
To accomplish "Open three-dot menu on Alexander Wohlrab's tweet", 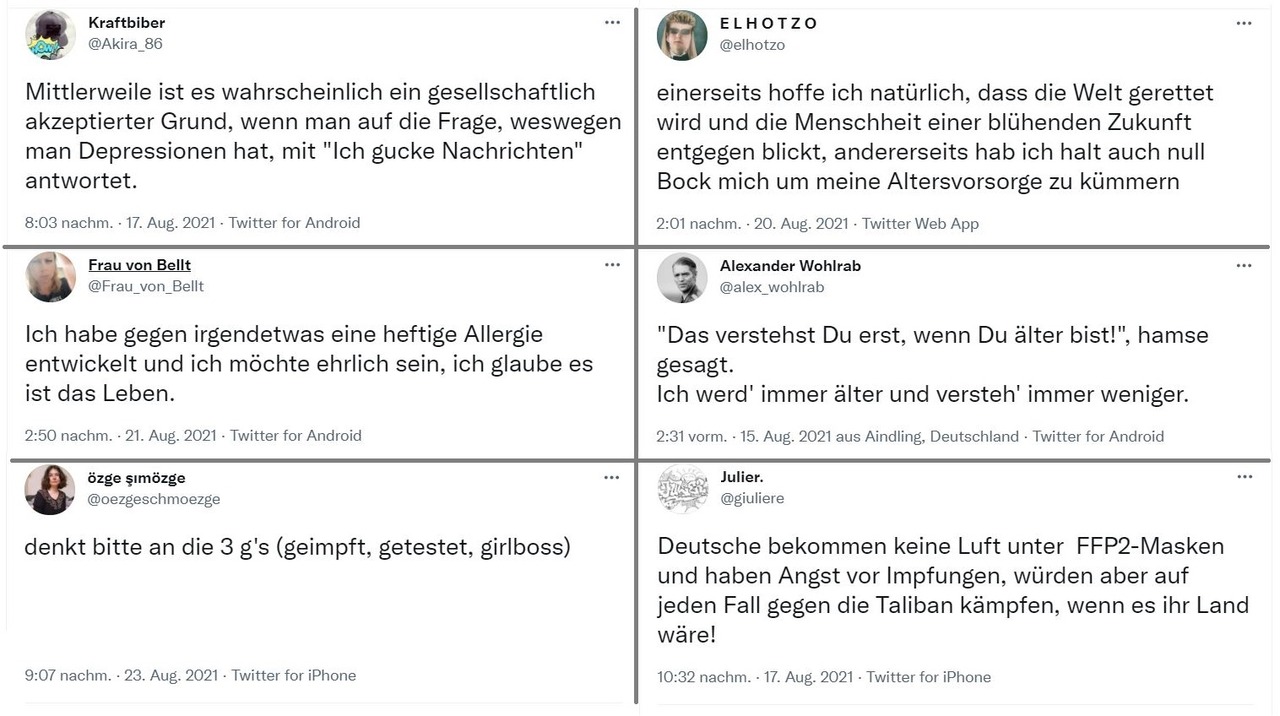I will [1244, 266].
